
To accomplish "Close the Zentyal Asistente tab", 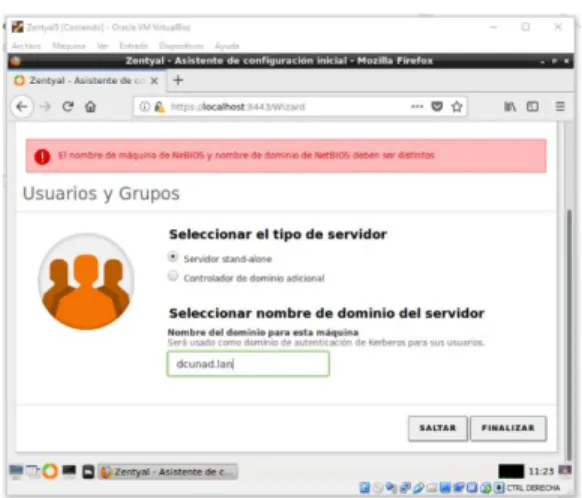I will 154,81.
